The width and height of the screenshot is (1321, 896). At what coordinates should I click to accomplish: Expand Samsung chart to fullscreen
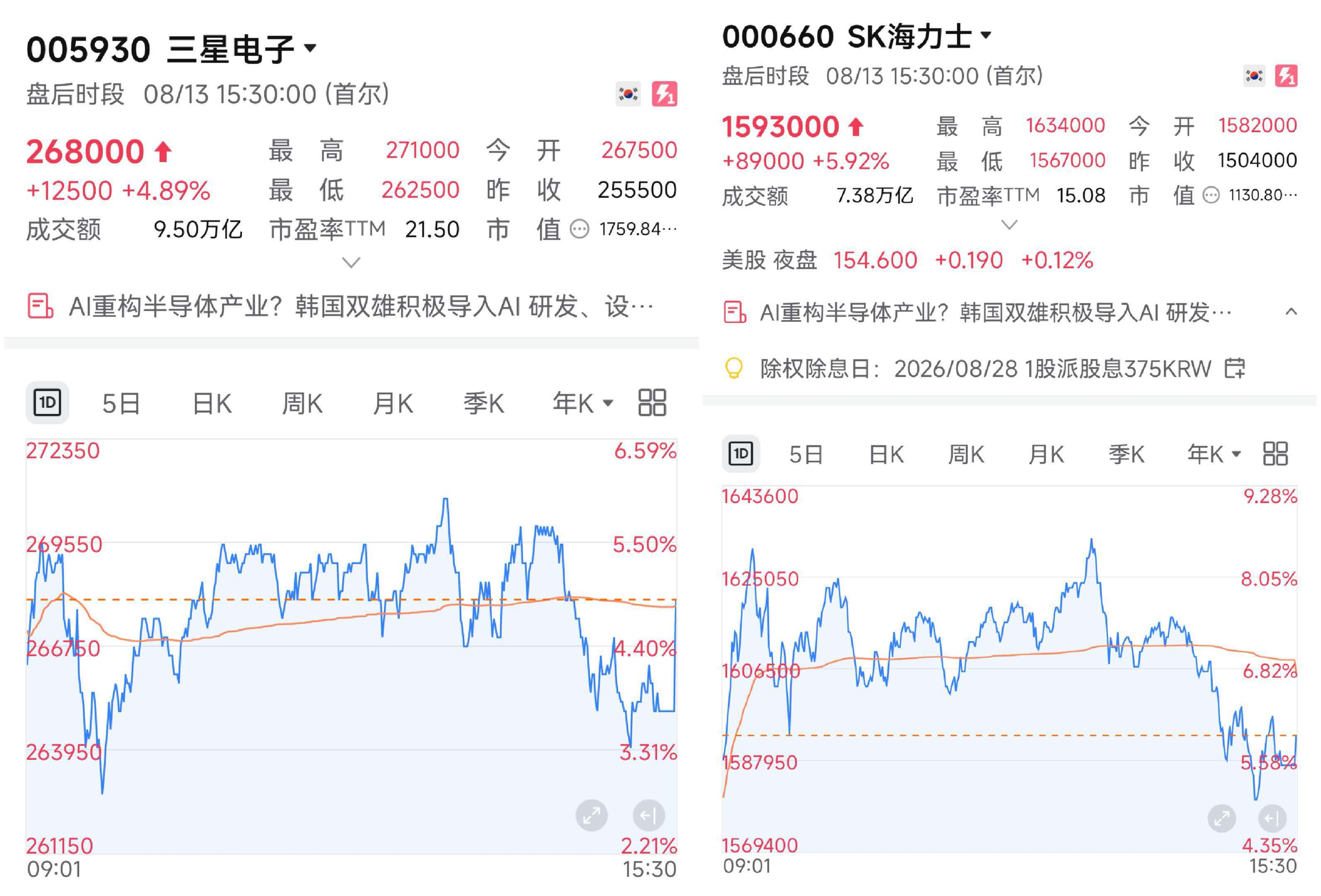click(592, 816)
